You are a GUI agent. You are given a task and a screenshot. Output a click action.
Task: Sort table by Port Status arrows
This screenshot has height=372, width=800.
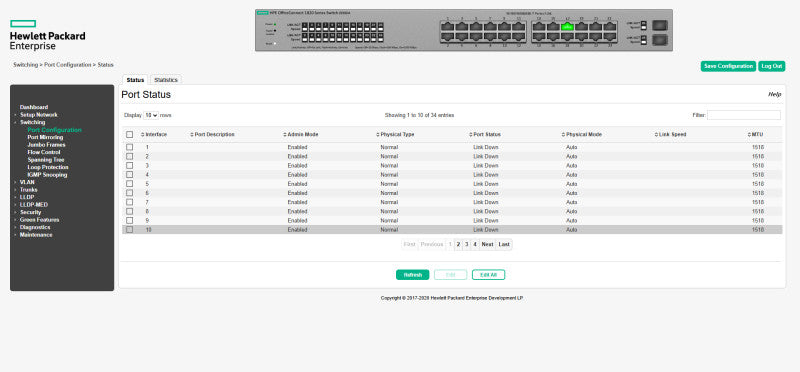point(470,135)
